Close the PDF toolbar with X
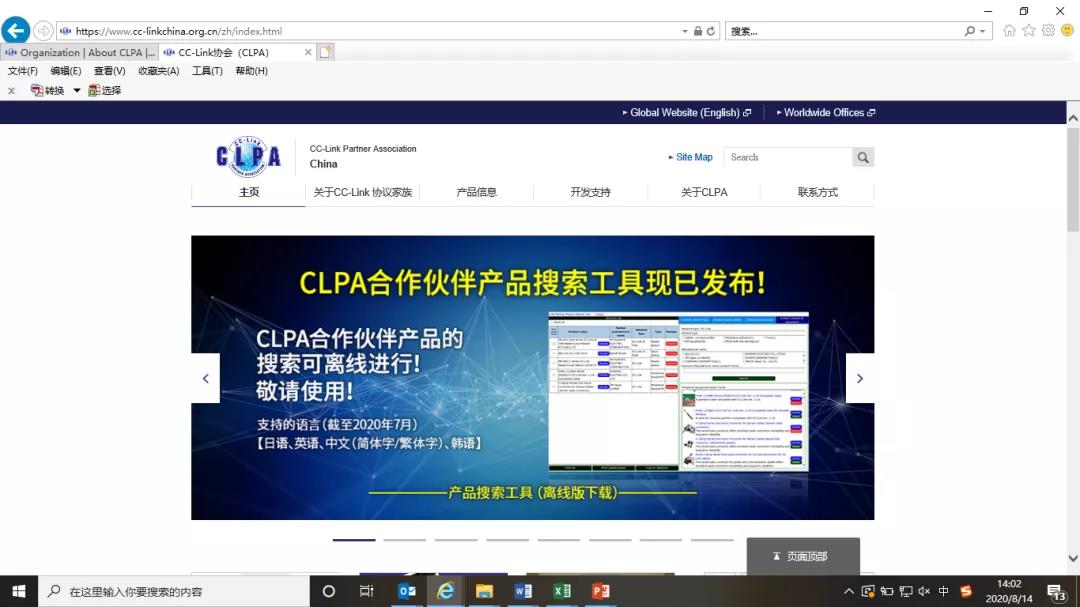Image resolution: width=1080 pixels, height=607 pixels. point(11,90)
